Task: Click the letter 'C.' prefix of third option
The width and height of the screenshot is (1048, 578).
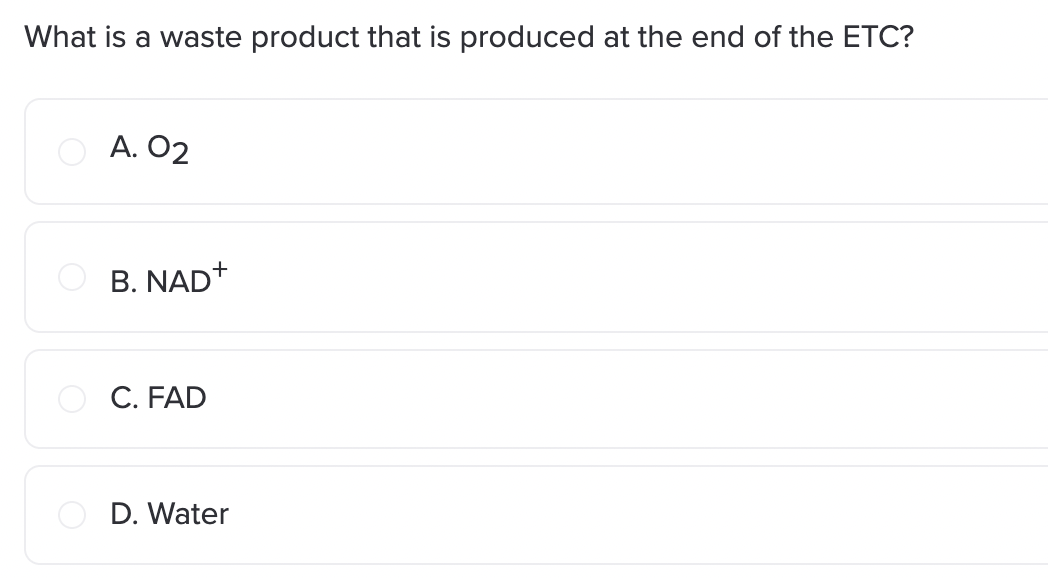Action: (125, 398)
